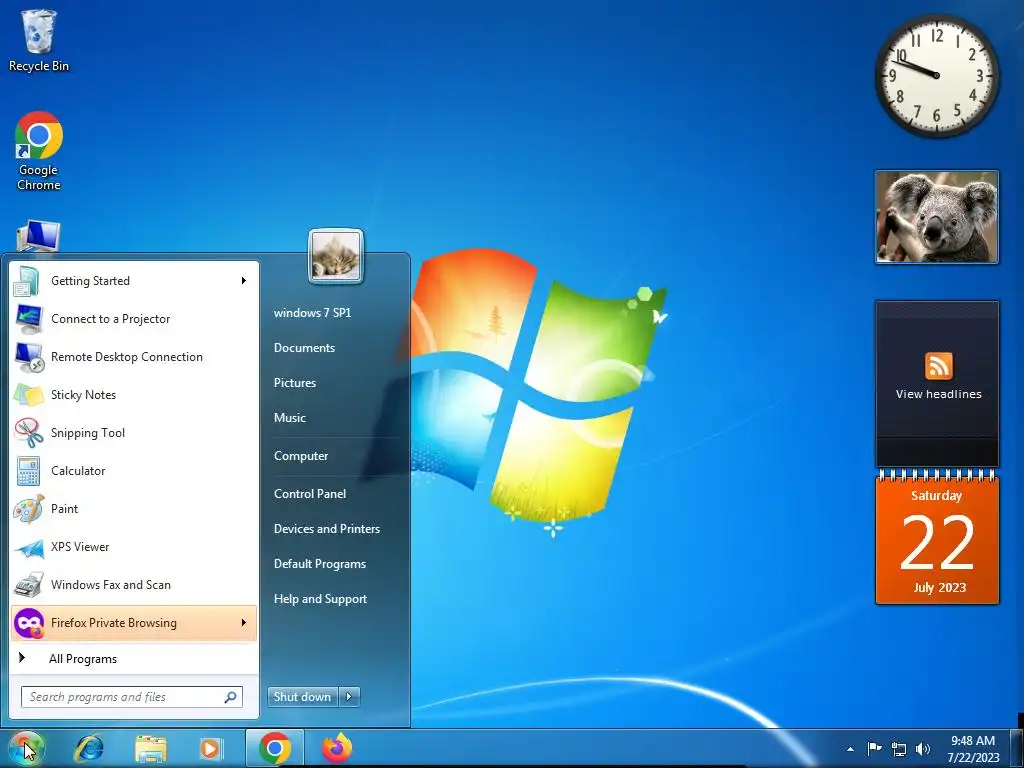Expand the Firefox Private Browsing jump list arrow
The width and height of the screenshot is (1024, 768).
pyautogui.click(x=244, y=623)
